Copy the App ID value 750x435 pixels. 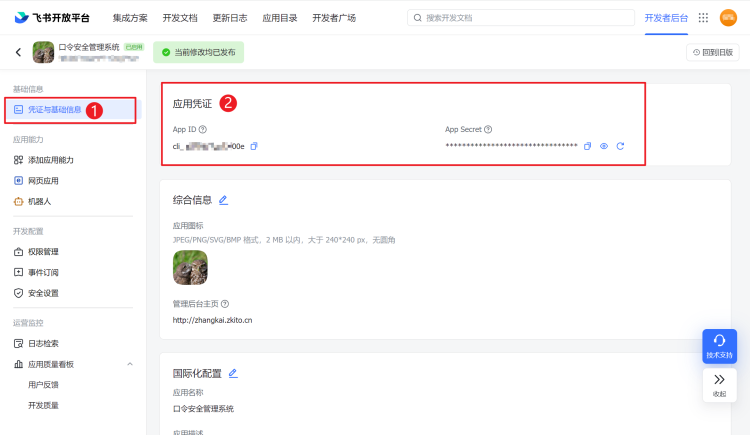click(x=254, y=146)
